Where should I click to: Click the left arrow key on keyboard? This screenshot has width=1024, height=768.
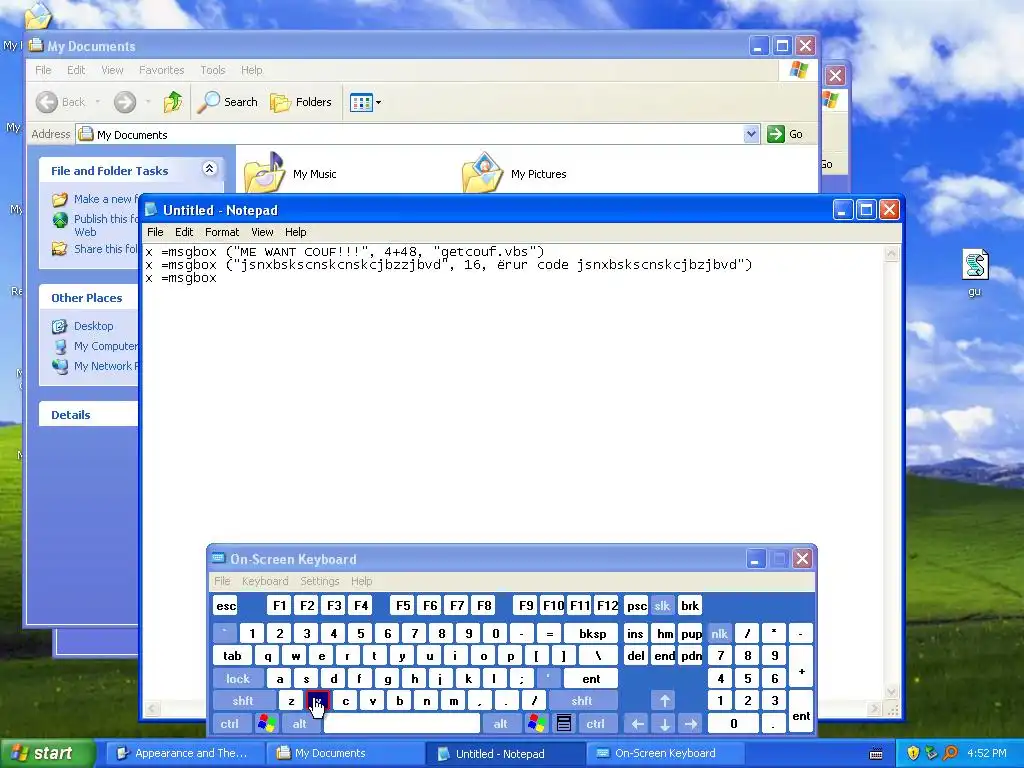point(637,724)
